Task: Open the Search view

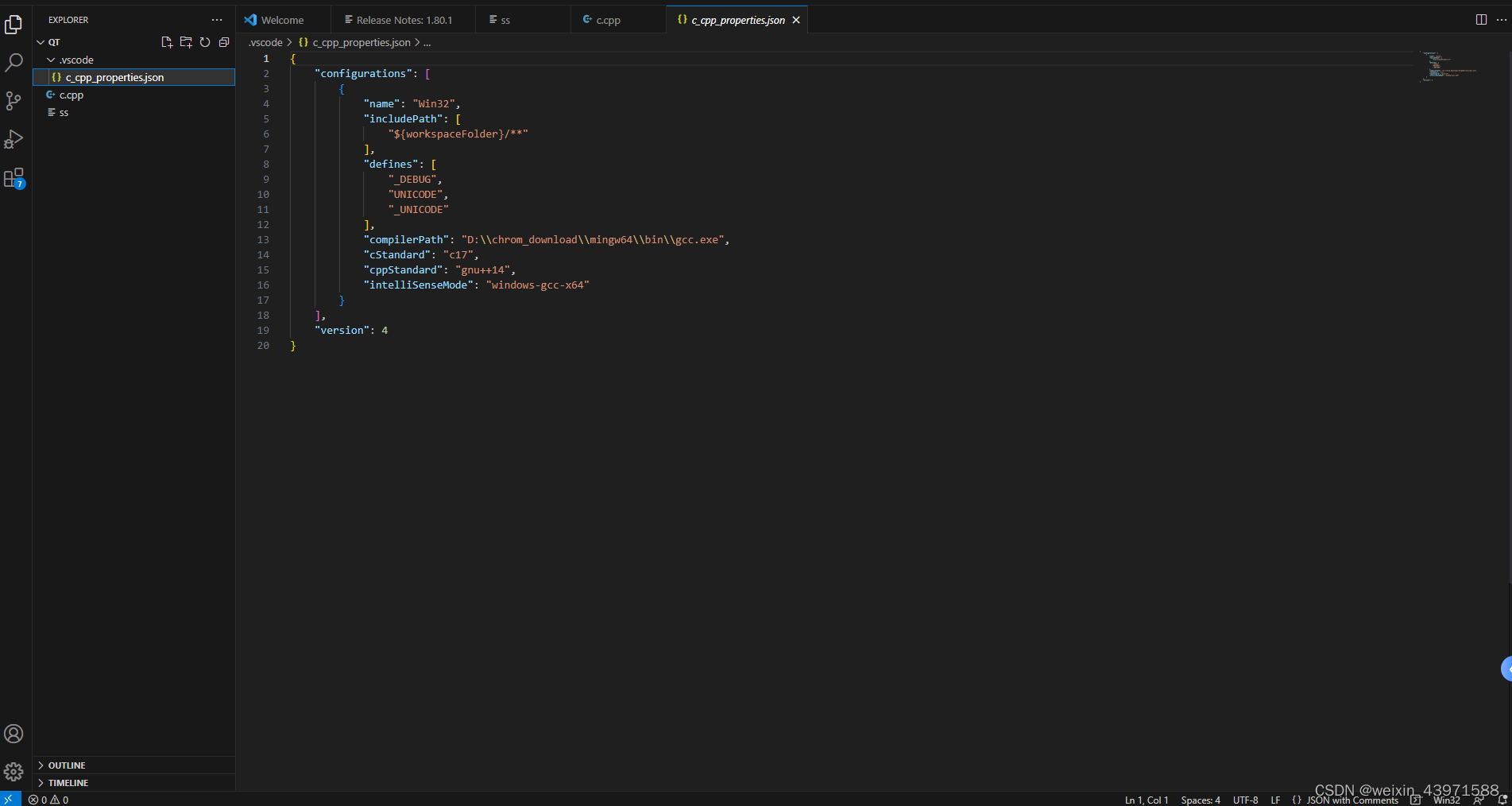Action: 14,63
